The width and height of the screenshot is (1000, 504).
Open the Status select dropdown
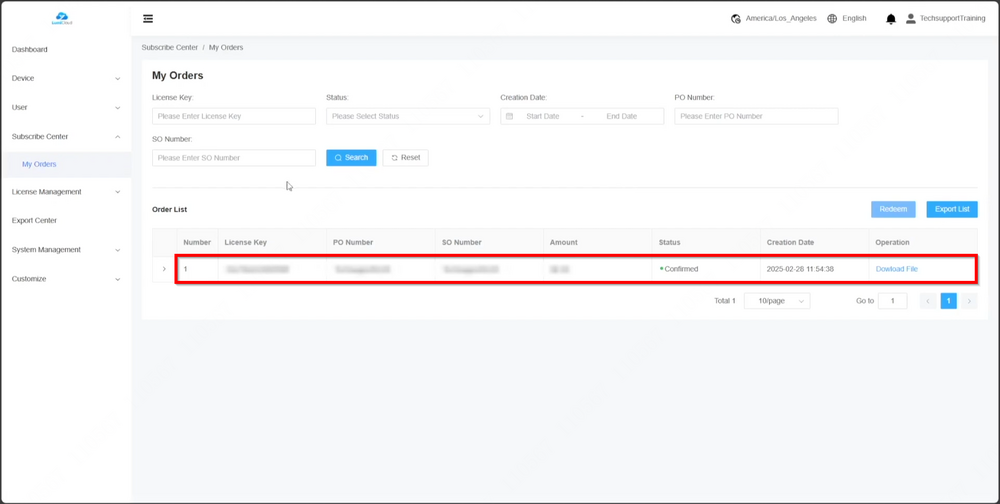408,116
